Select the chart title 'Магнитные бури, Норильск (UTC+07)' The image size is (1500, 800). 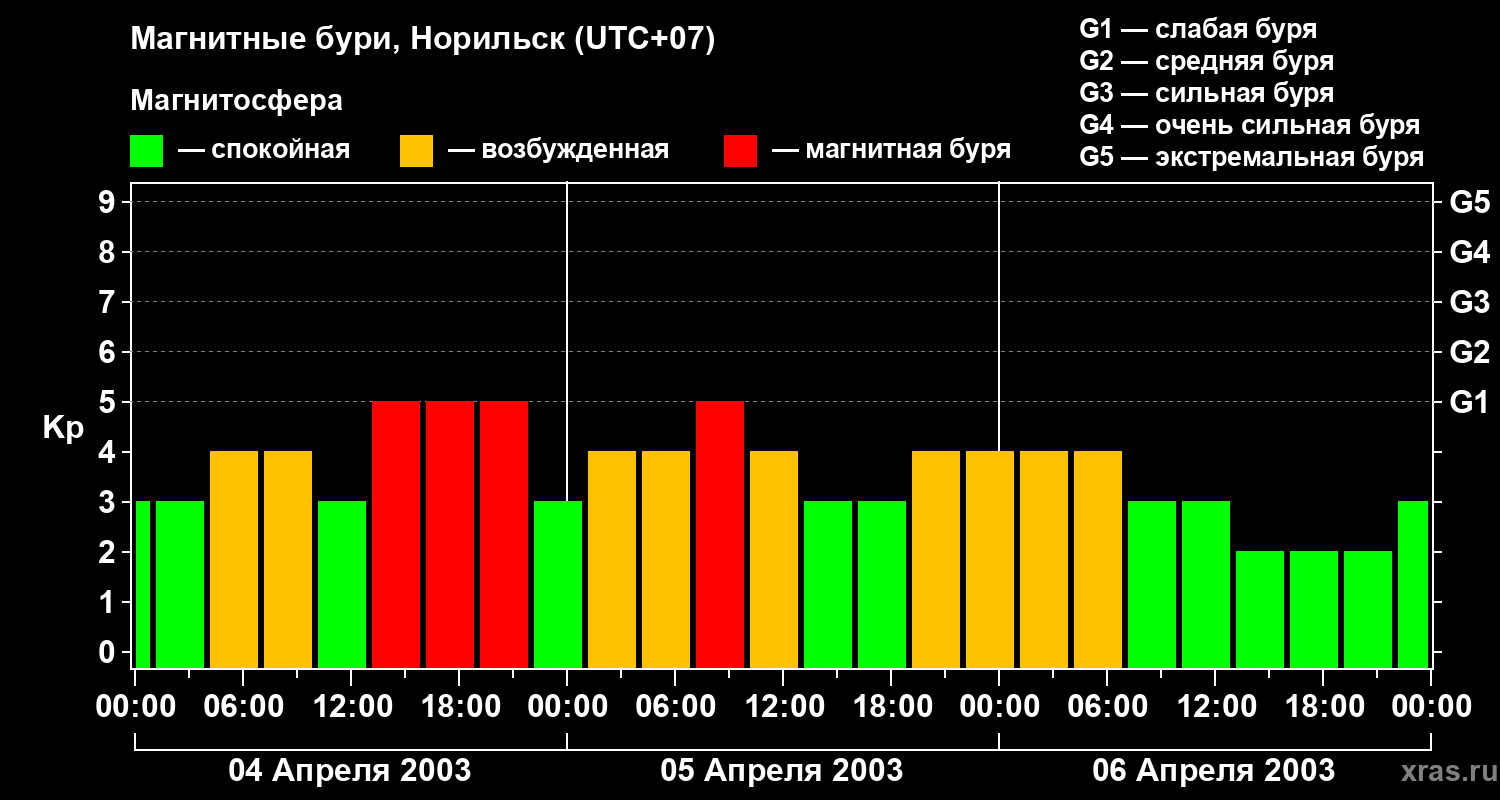point(423,41)
